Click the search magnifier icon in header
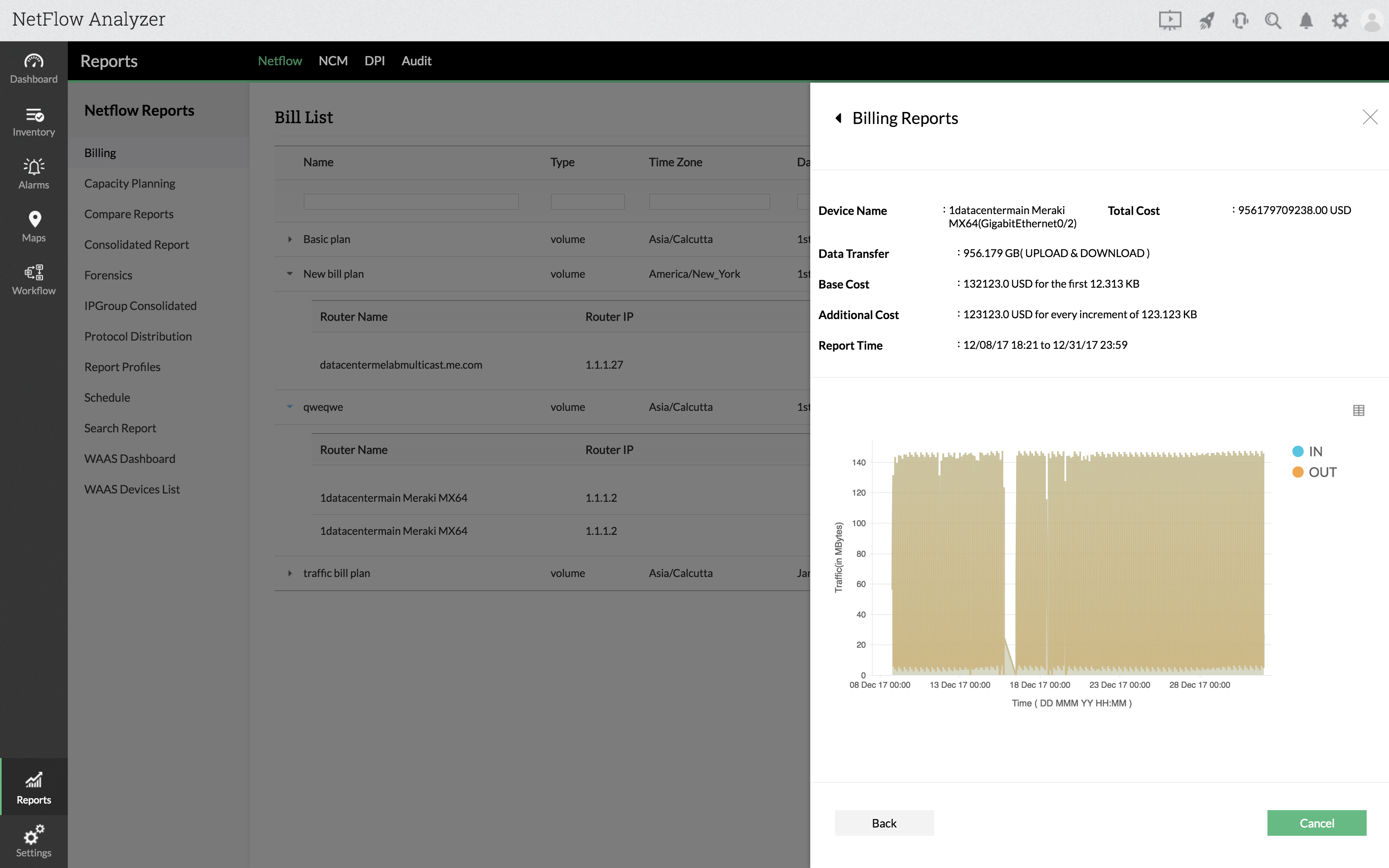The width and height of the screenshot is (1389, 868). tap(1272, 21)
